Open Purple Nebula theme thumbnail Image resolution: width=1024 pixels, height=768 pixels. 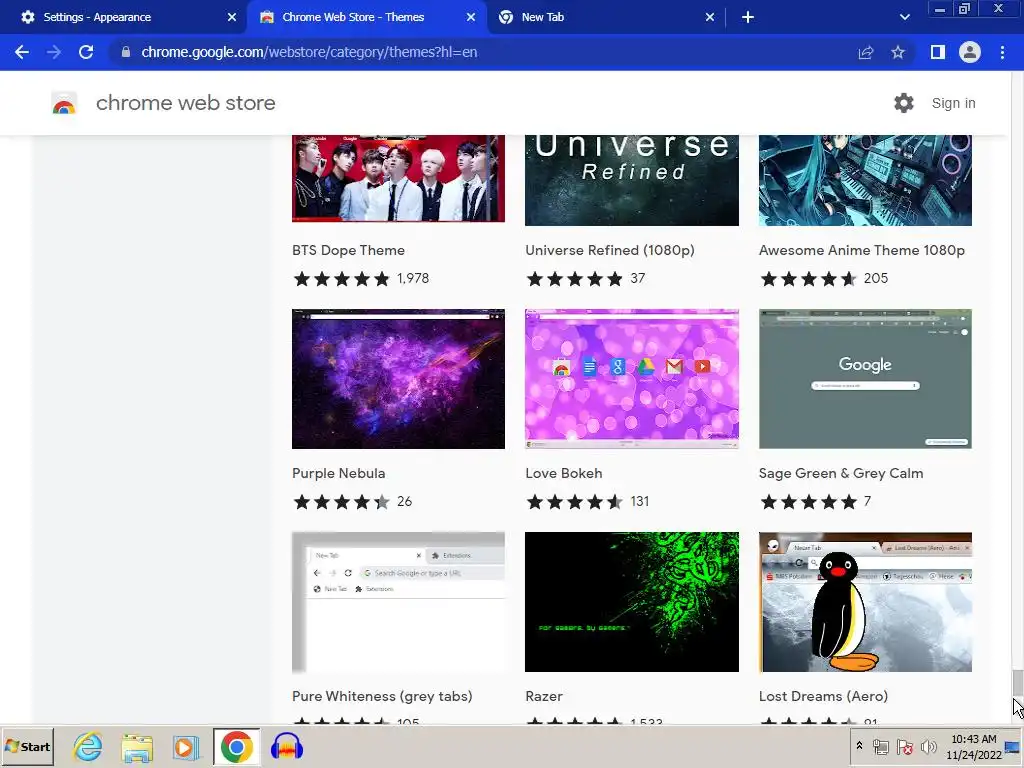click(x=398, y=379)
